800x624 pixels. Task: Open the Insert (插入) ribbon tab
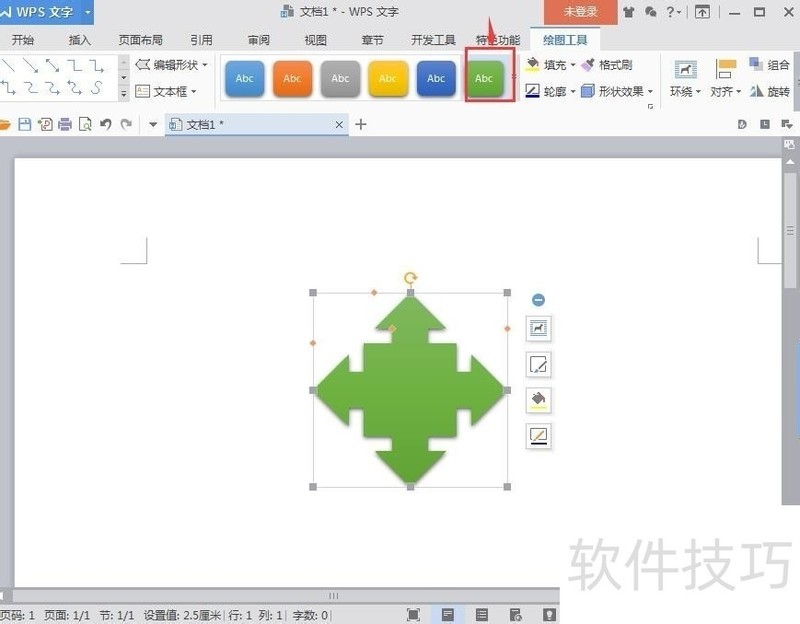coord(80,40)
